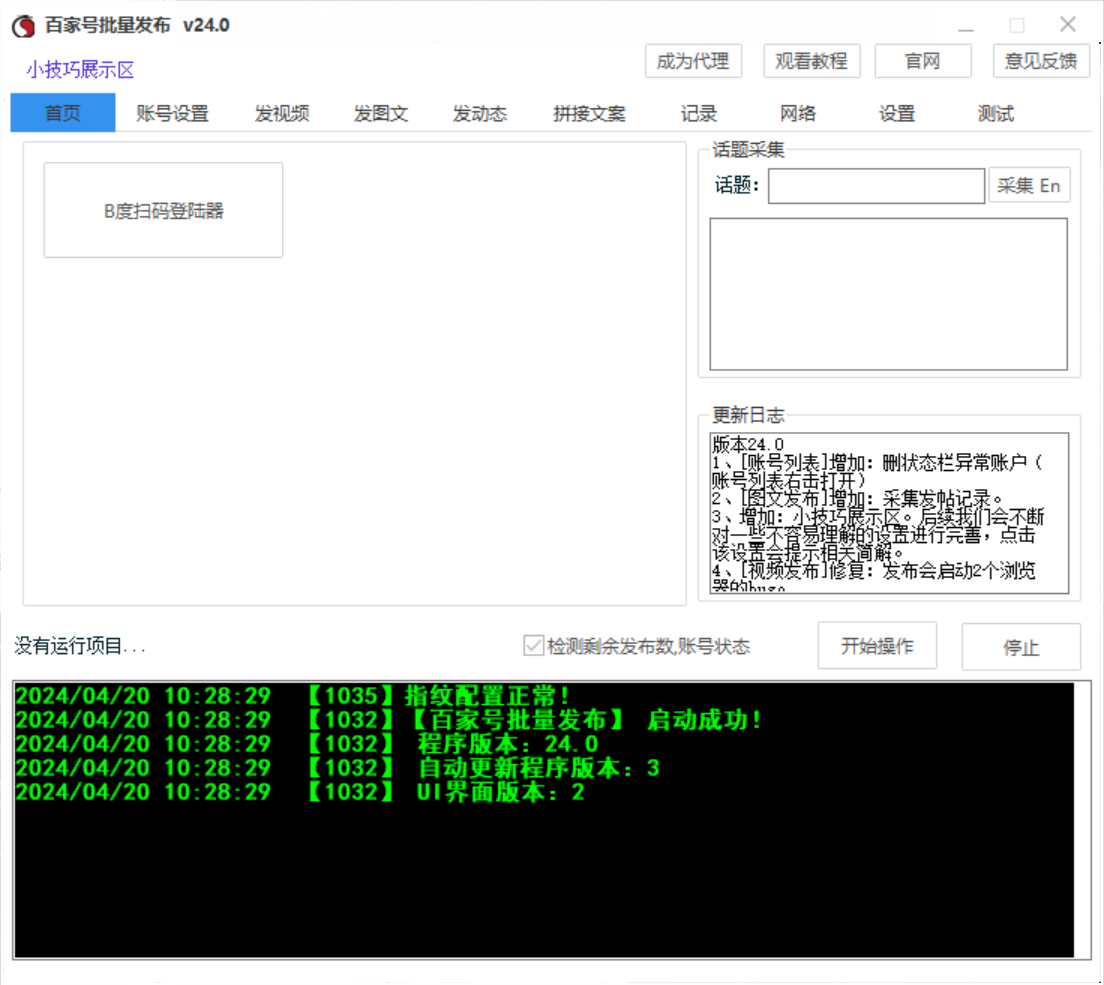Launch the B度扫码登陆器 button
This screenshot has height=985, width=1104.
coord(163,210)
